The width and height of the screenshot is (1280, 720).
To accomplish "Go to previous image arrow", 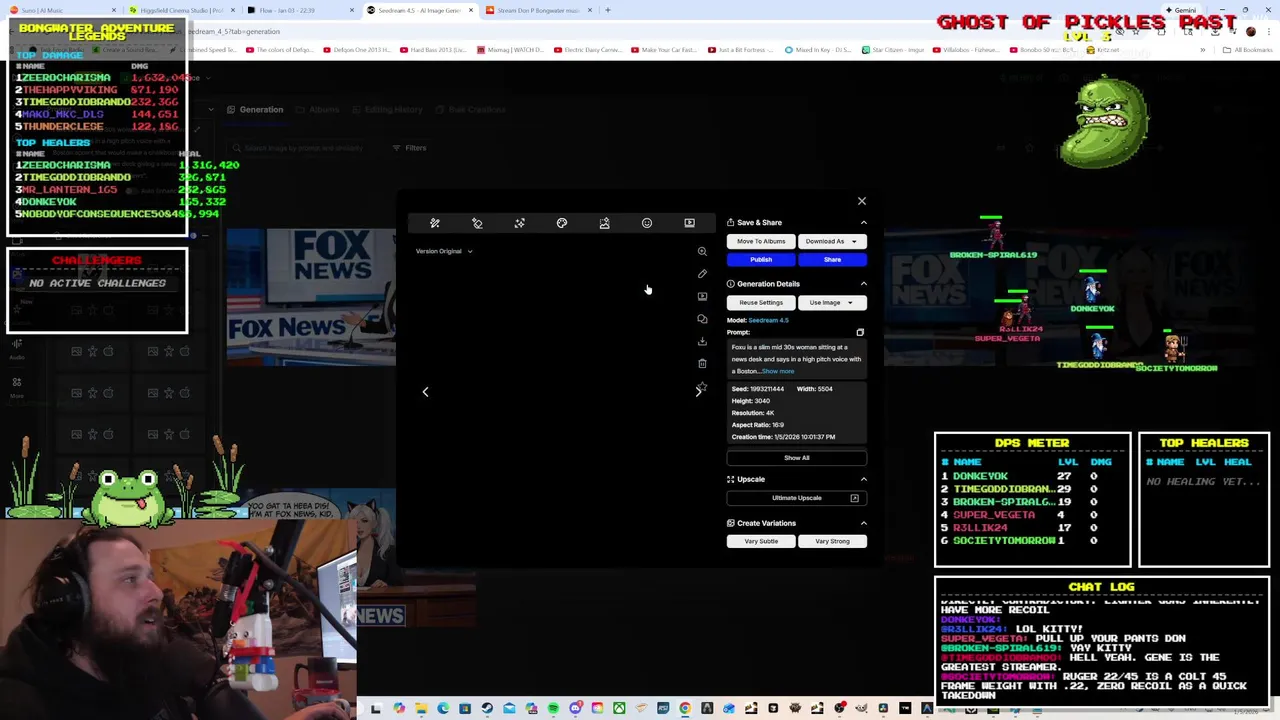I will (x=425, y=392).
